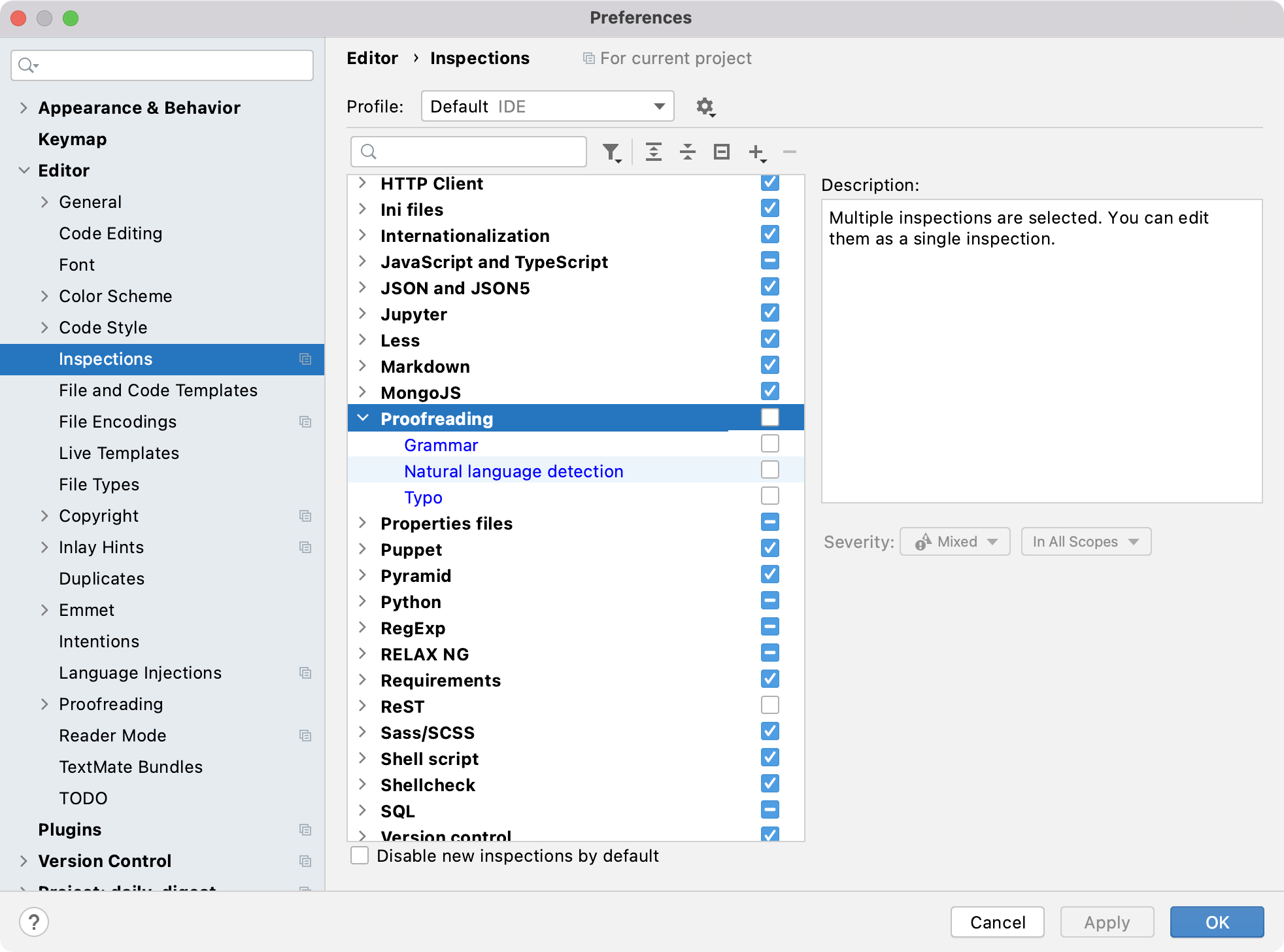Image resolution: width=1284 pixels, height=952 pixels.
Task: Collapse the Proofreading inspection group
Action: click(x=363, y=418)
